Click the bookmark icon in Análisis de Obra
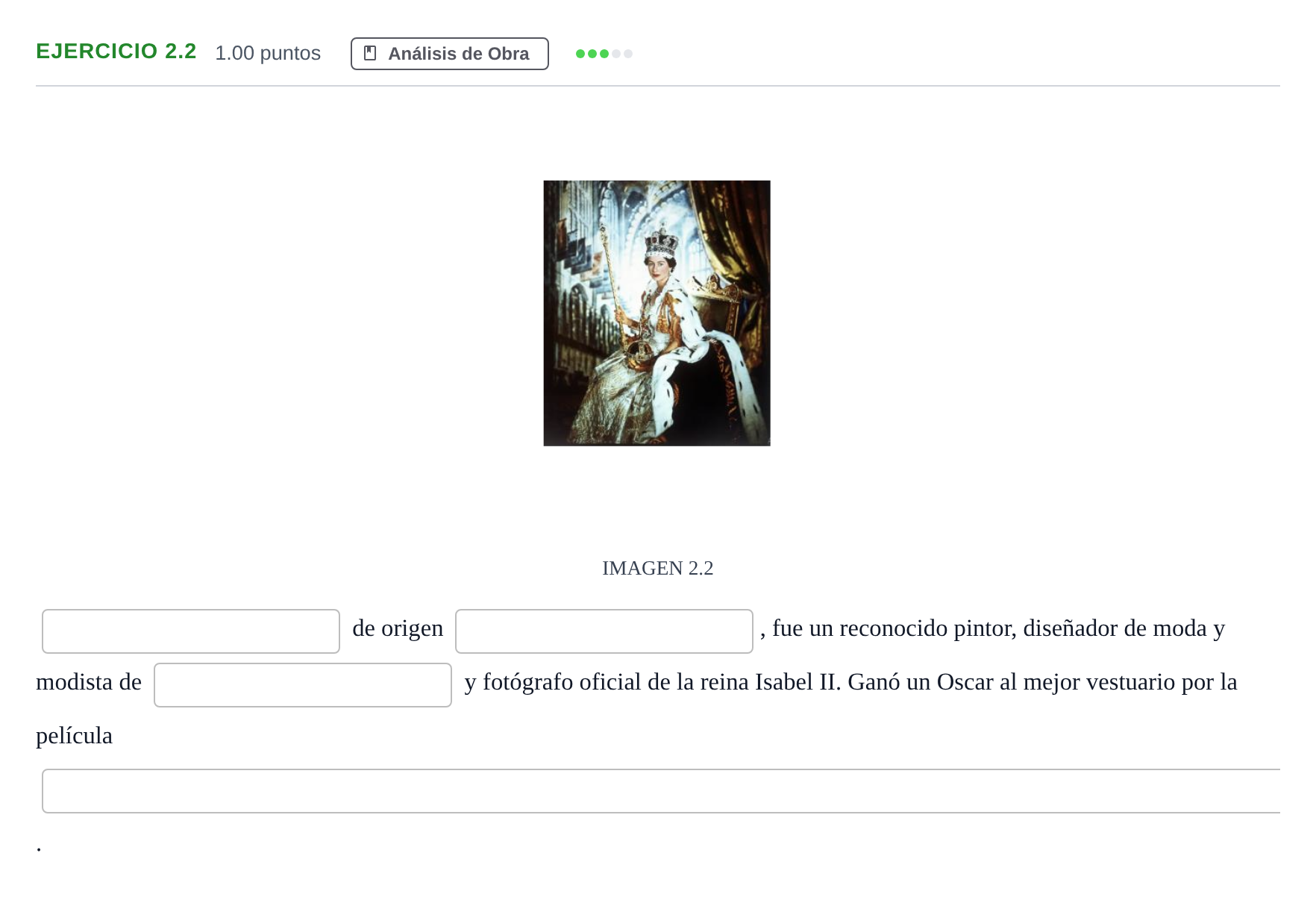 (x=369, y=53)
